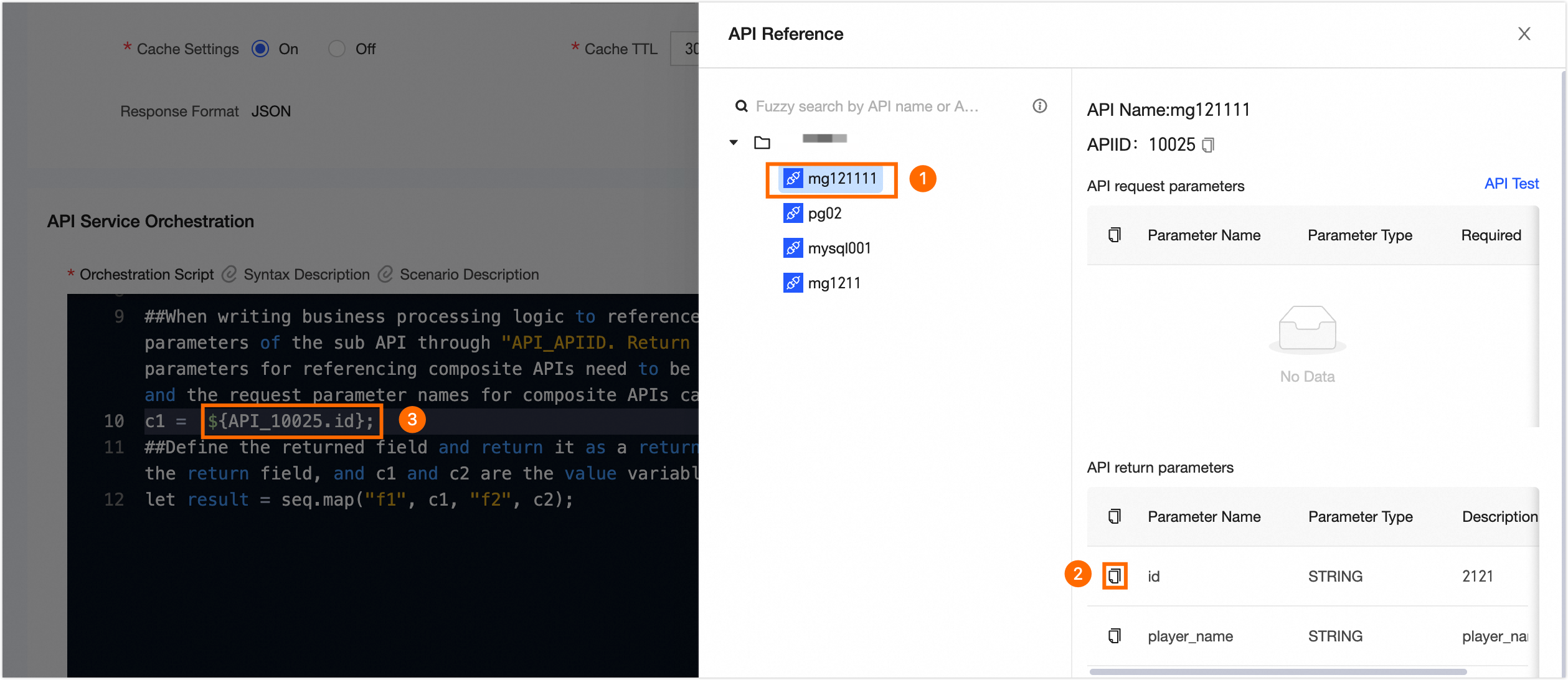This screenshot has height=680, width=1568.
Task: Select mg121111 API in the tree
Action: [841, 179]
